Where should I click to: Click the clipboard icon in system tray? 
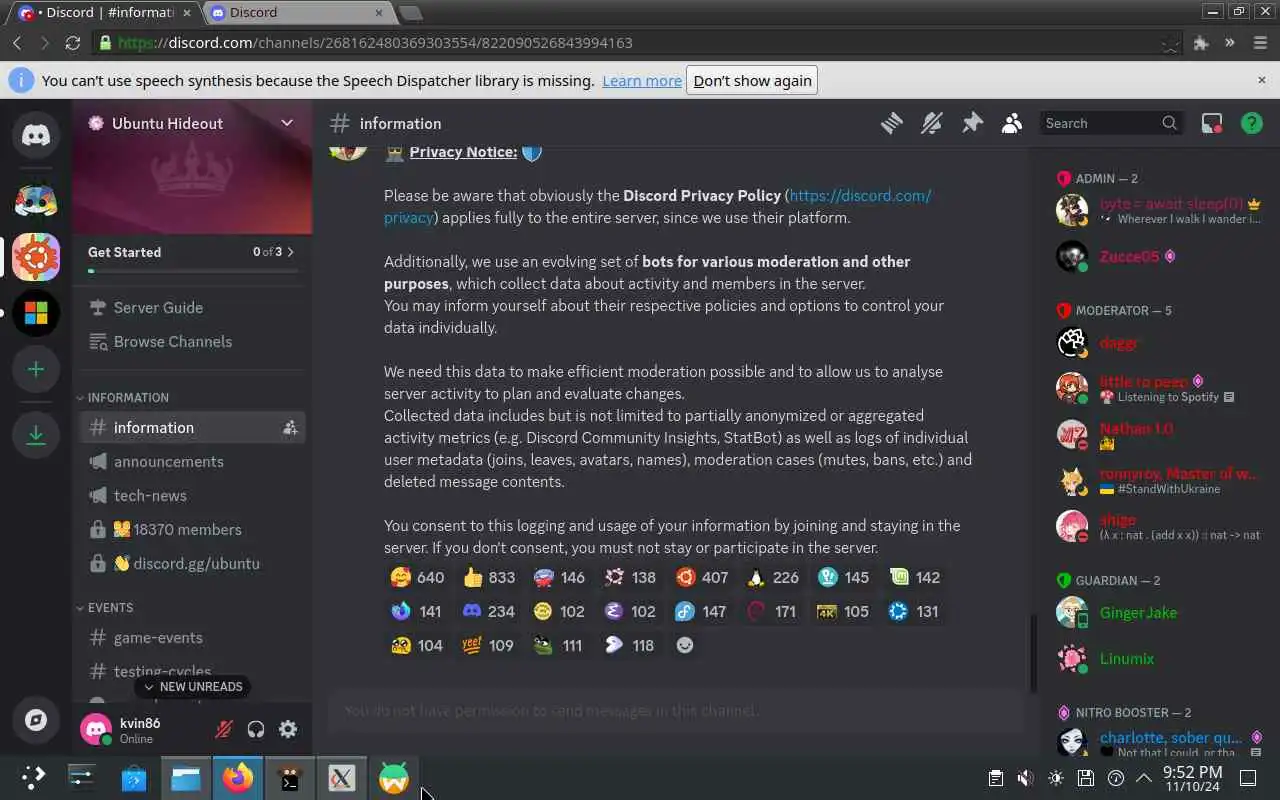(x=995, y=778)
